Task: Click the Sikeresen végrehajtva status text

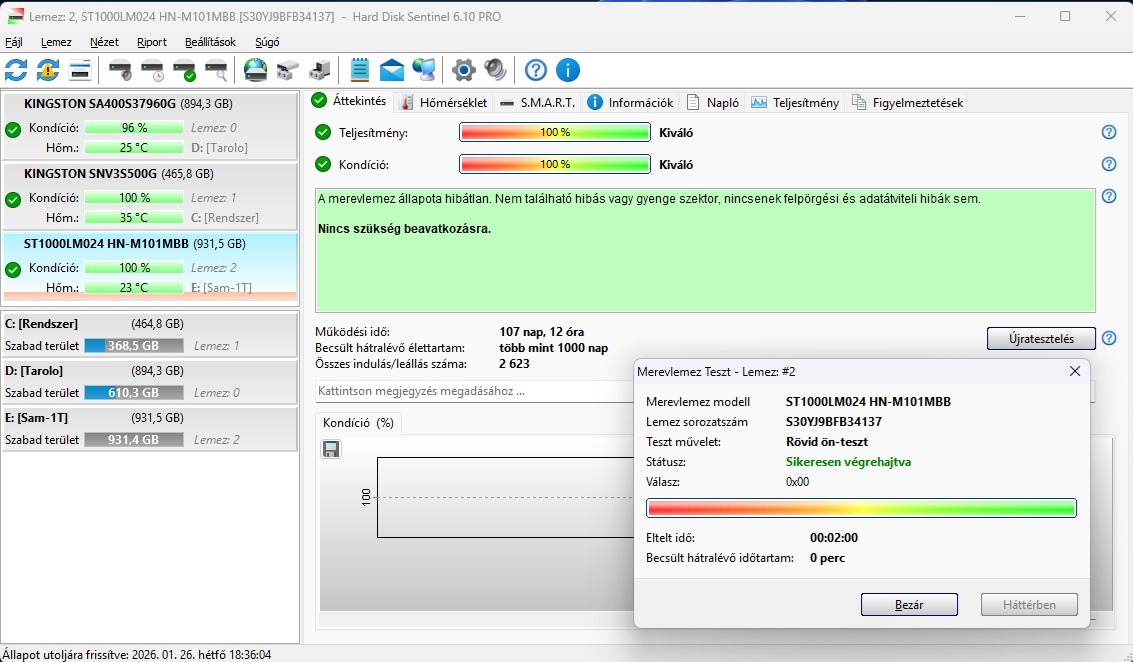Action: click(x=848, y=462)
